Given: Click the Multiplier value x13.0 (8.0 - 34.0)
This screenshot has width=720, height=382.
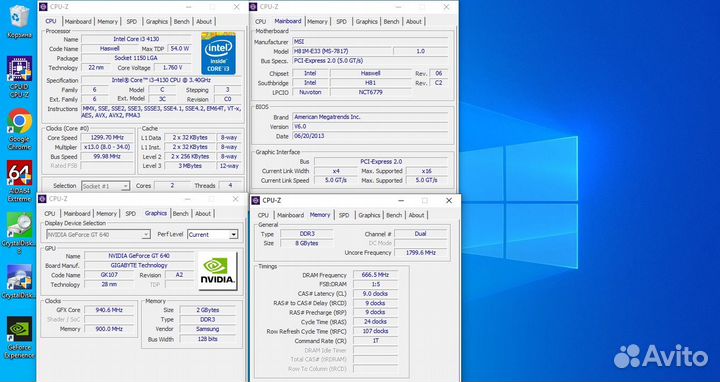Looking at the screenshot, I should tap(107, 147).
